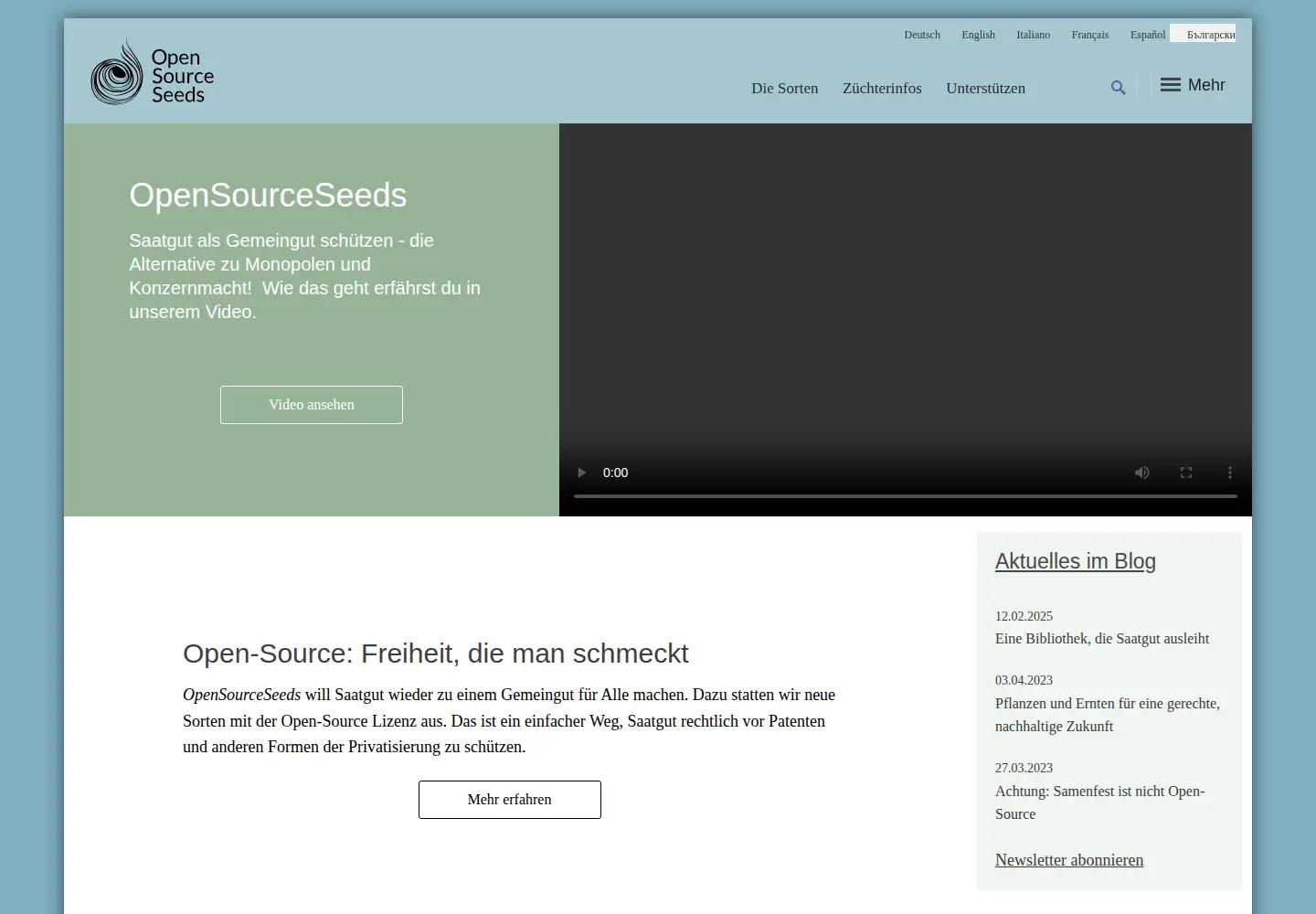Switch the site language to Deutsch
The height and width of the screenshot is (914, 1316).
[x=922, y=35]
